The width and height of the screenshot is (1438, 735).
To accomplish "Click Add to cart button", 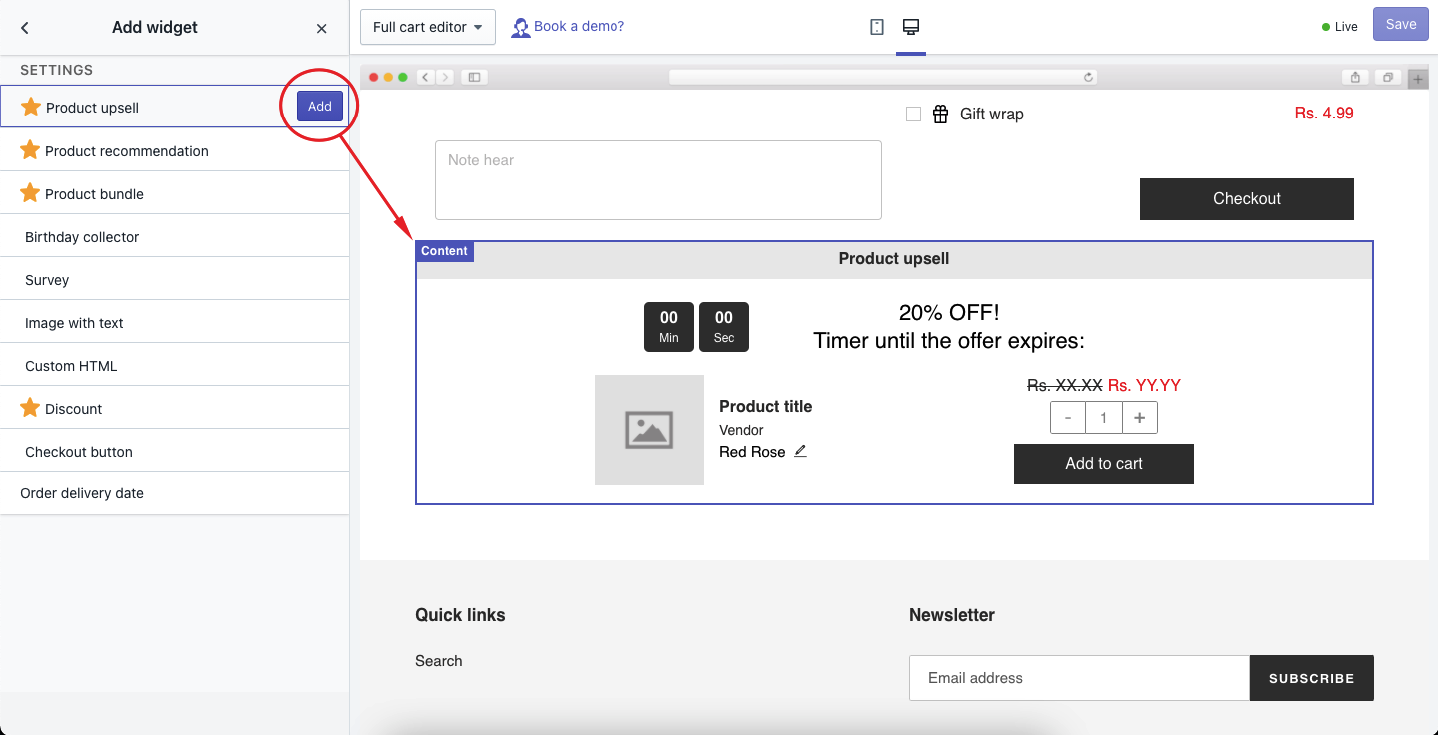I will coord(1104,464).
